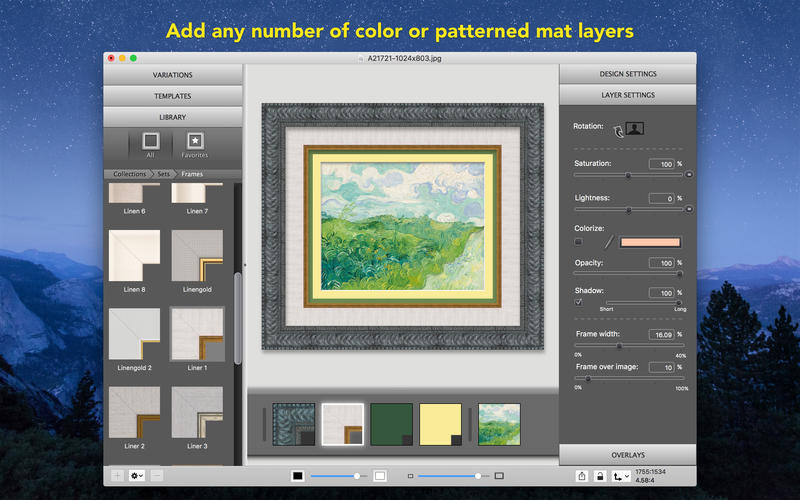Pick the colorize eyedropper tool
800x500 pixels.
pos(606,242)
